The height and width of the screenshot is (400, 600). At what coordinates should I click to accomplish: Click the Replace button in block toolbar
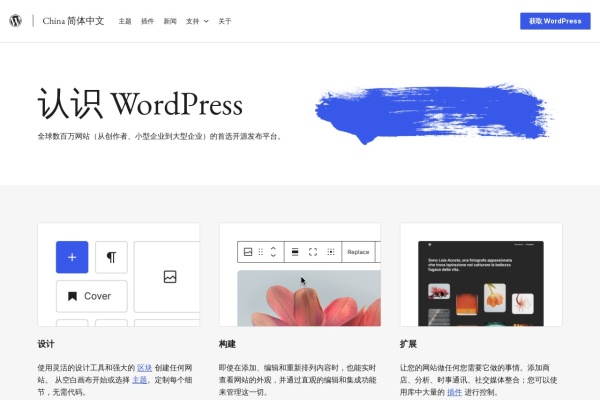(x=358, y=252)
